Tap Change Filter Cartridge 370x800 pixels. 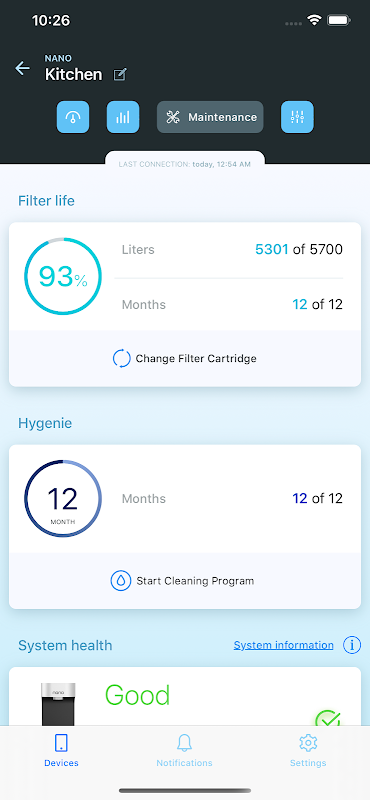[185, 359]
